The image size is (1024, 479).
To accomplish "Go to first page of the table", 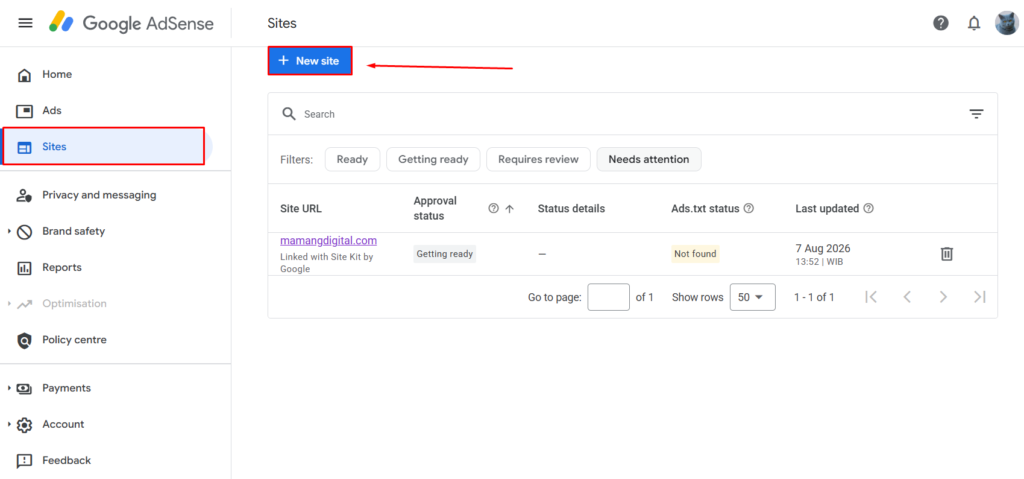I will coord(871,297).
